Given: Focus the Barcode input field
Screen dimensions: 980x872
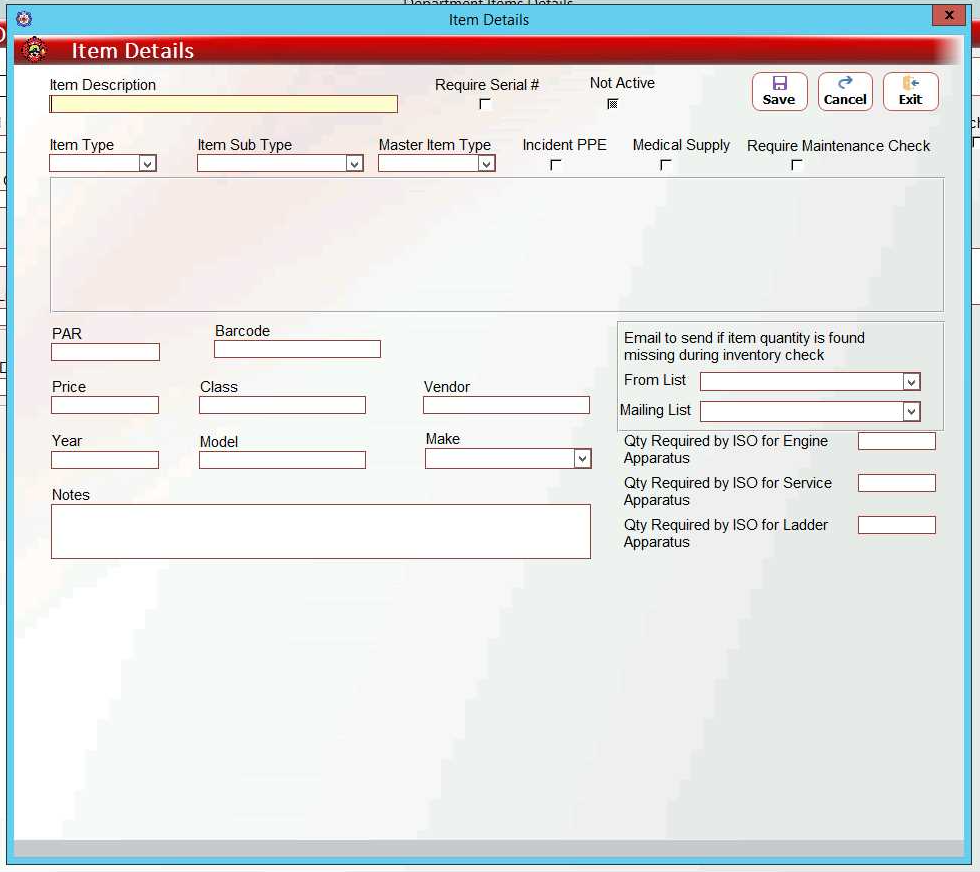Looking at the screenshot, I should click(x=297, y=349).
